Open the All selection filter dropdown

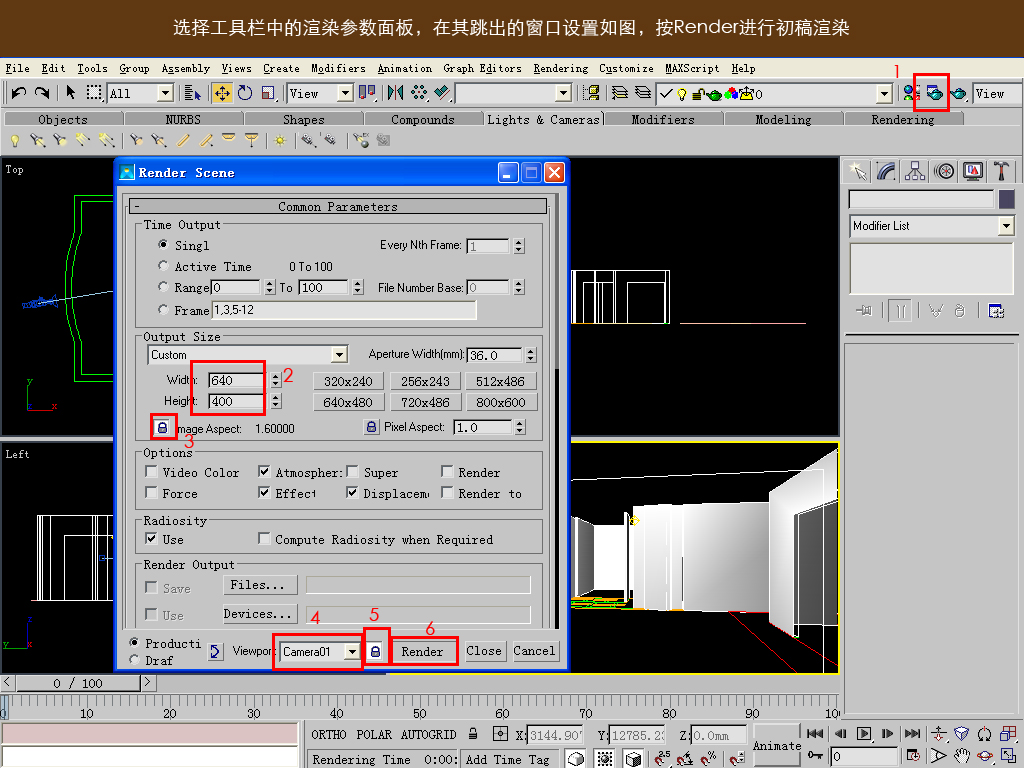(165, 93)
